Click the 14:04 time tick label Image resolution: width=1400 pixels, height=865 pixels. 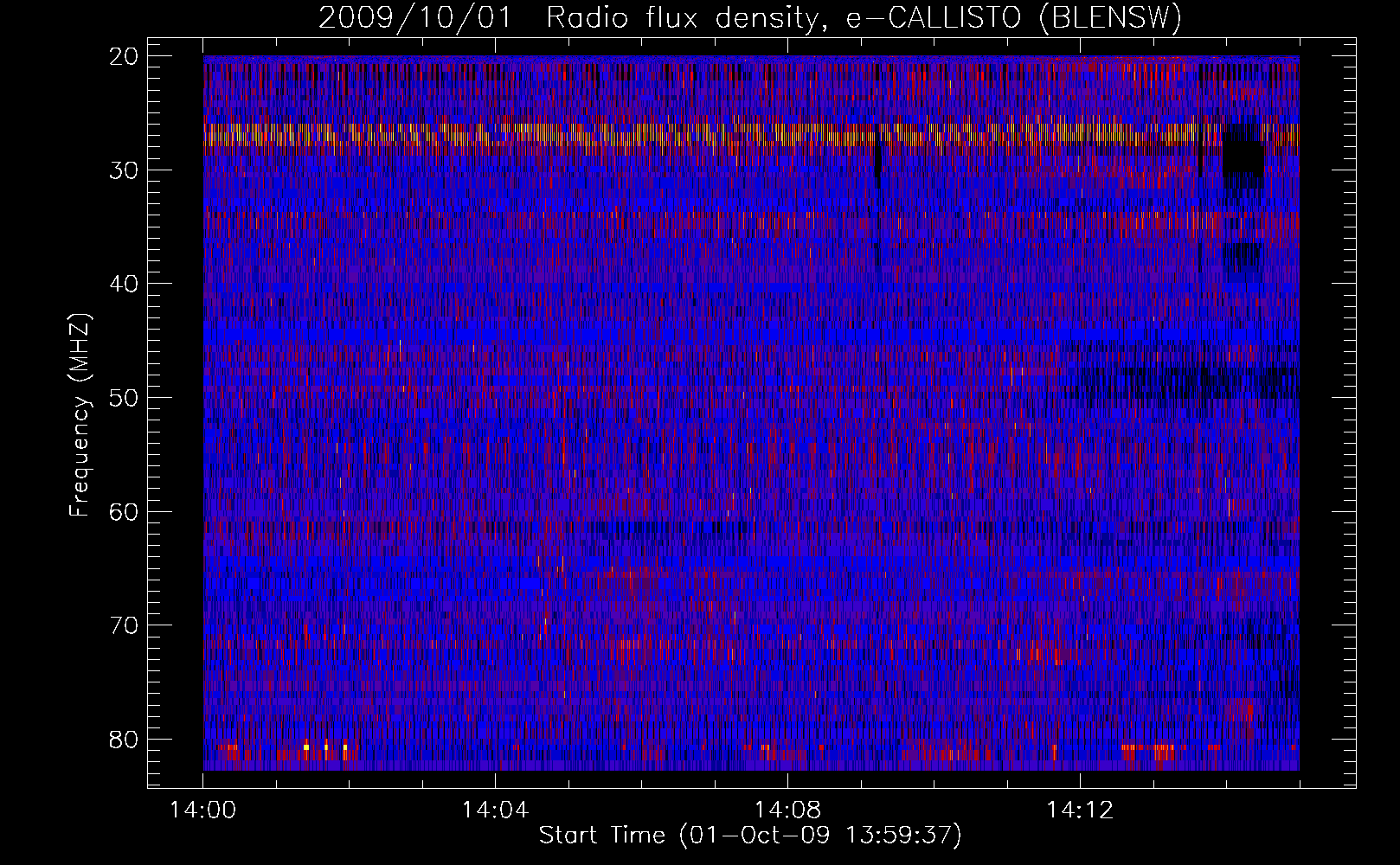[x=495, y=811]
